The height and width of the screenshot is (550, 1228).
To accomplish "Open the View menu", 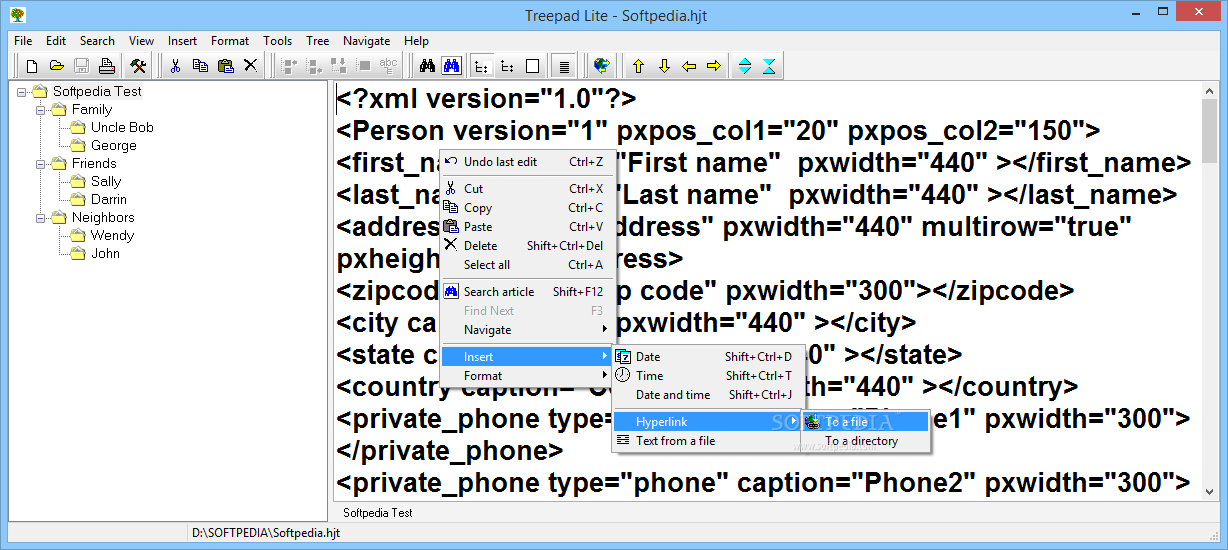I will (x=141, y=41).
